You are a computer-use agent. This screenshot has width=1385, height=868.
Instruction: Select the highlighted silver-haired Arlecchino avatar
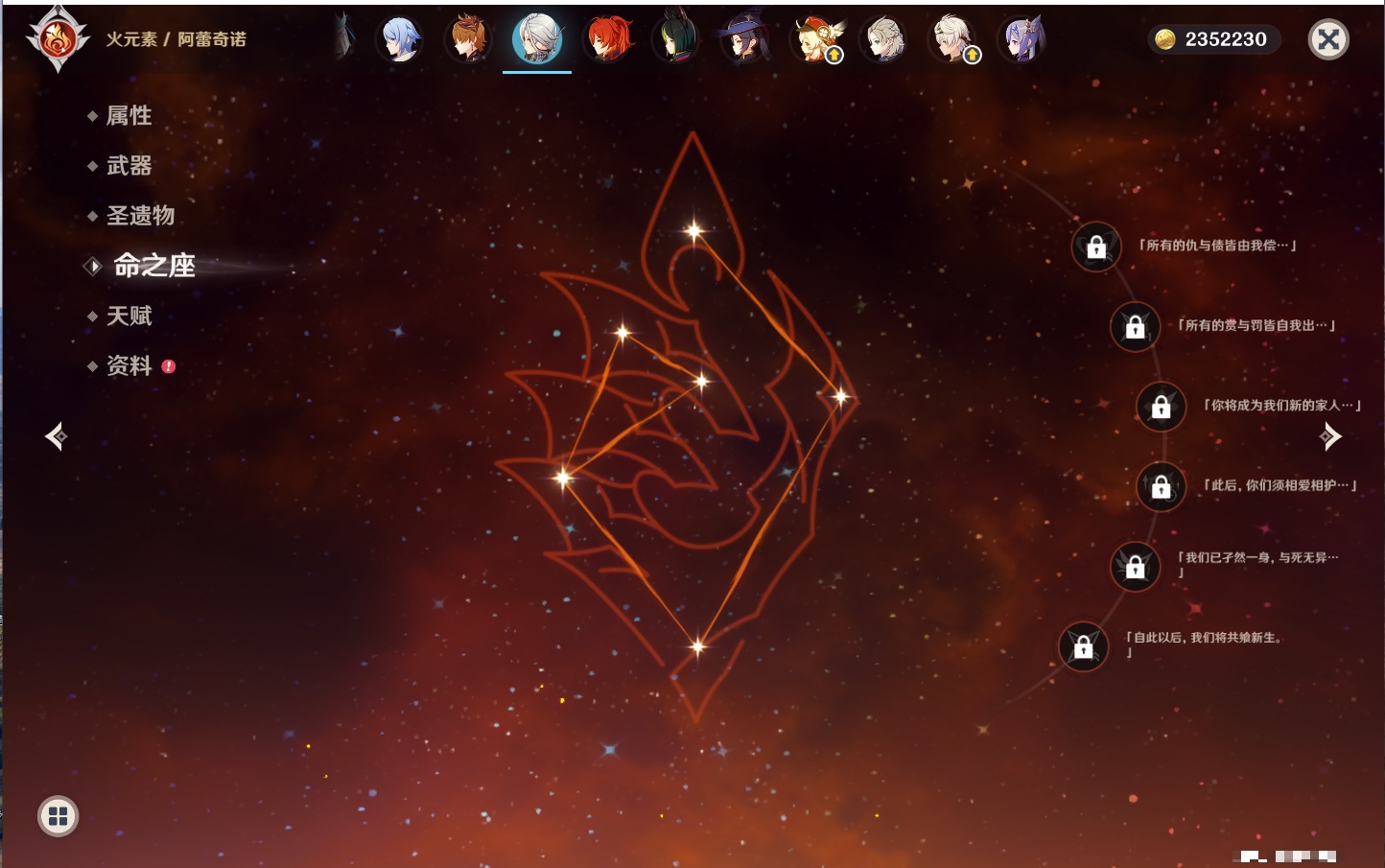tap(537, 39)
